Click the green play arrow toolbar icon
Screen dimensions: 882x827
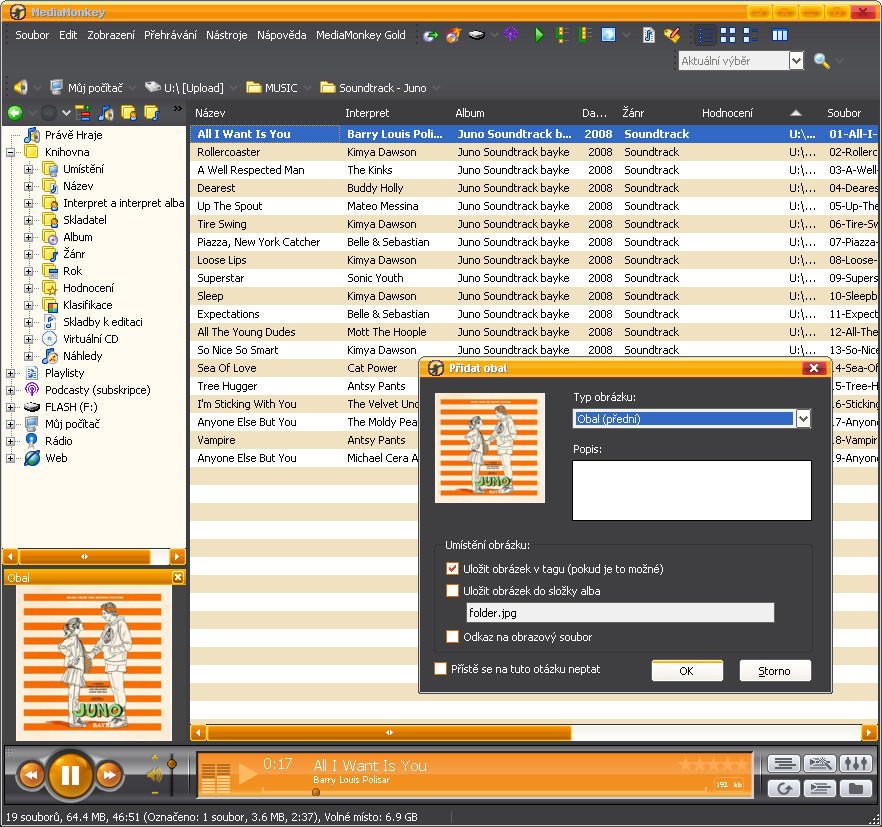click(x=539, y=35)
